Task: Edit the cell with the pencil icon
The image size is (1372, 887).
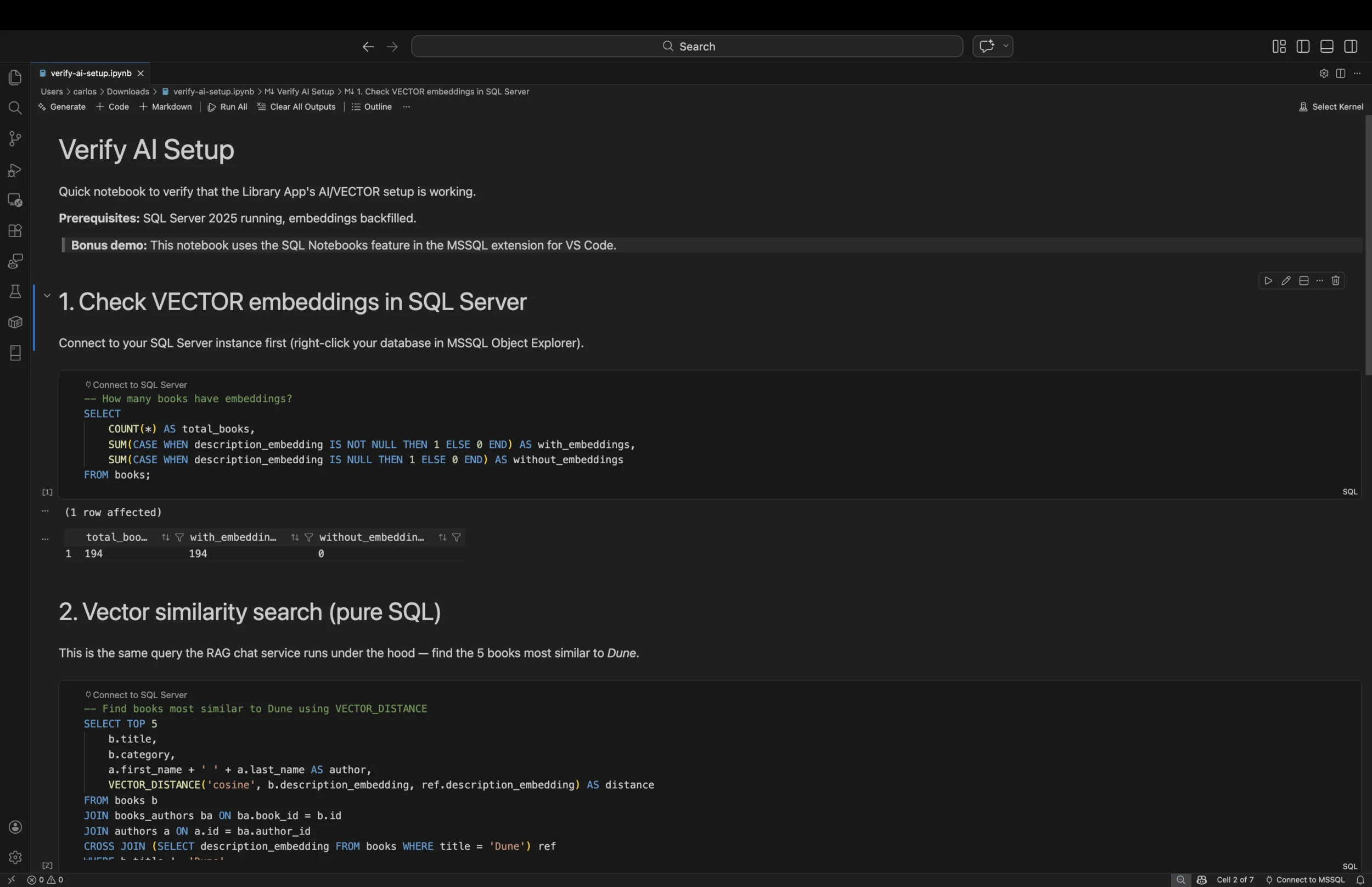Action: (1286, 280)
